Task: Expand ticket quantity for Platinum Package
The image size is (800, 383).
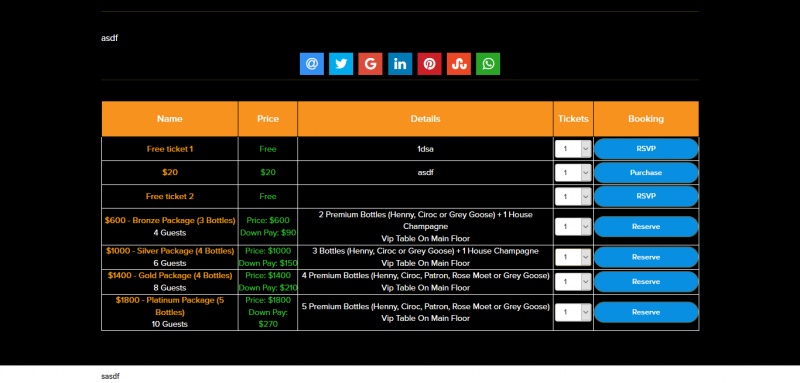Action: [x=573, y=312]
